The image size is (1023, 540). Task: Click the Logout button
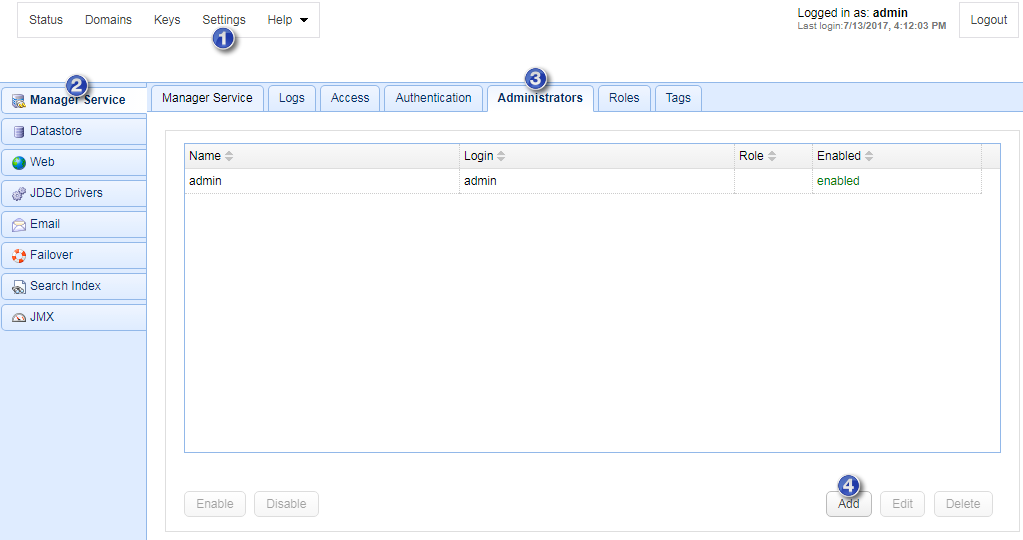click(988, 20)
